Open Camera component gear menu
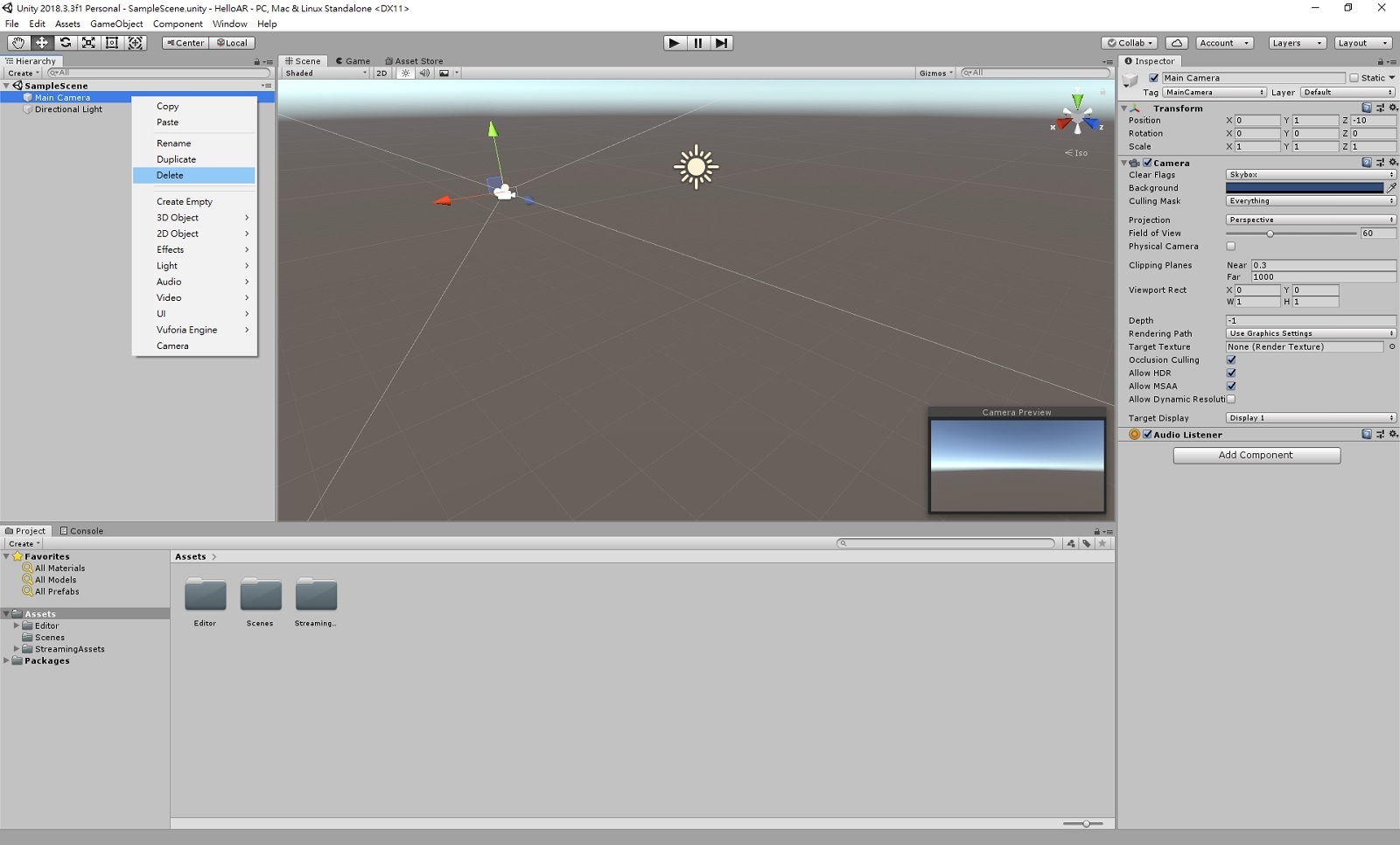Screen dimensions: 1400x845 pos(1393,163)
